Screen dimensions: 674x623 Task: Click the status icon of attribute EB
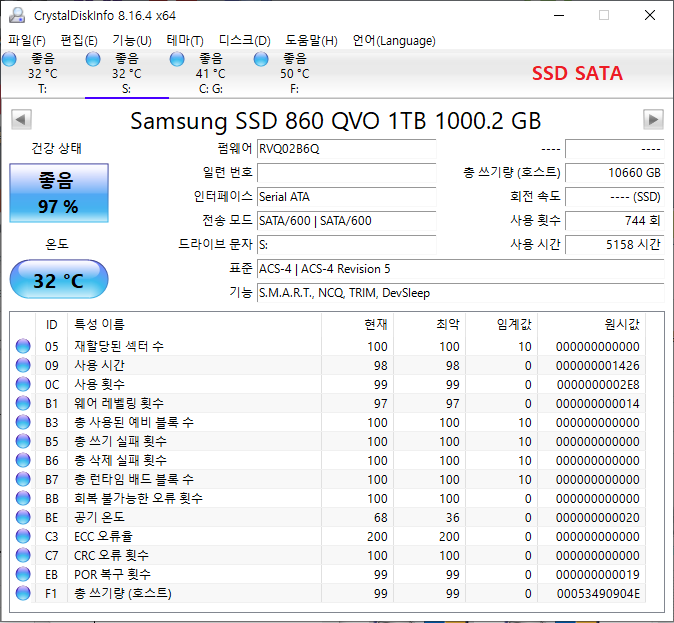23,574
